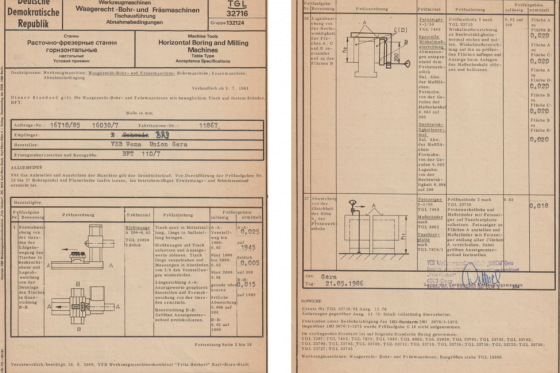Select the 0,020 result for Fläche B zu Fläche D
The image size is (560, 373).
point(539,139)
